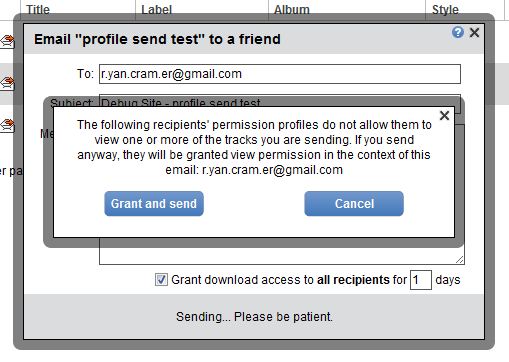
Task: Click the download access days number field
Action: tap(421, 280)
